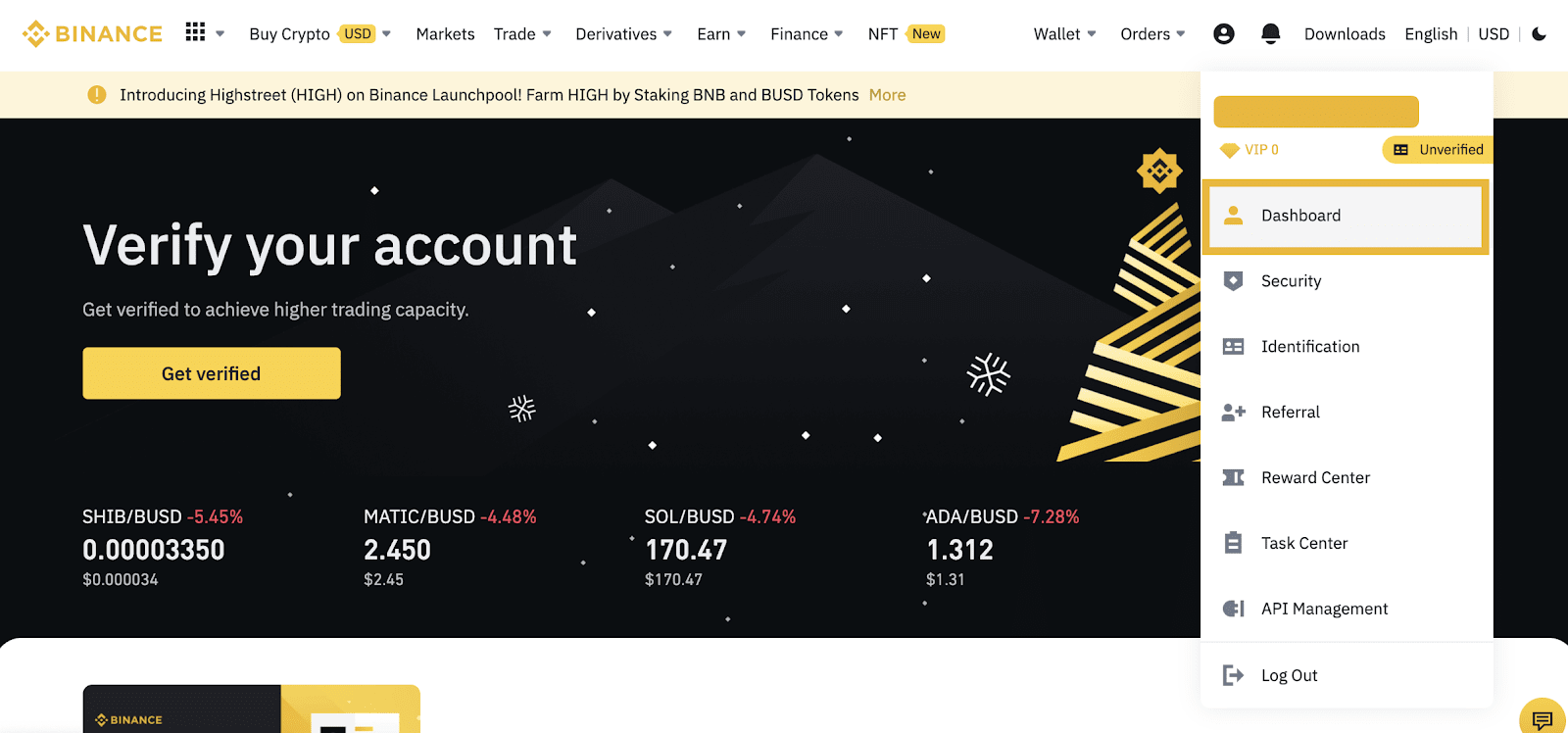Expand the Wallet dropdown
This screenshot has height=733, width=1568.
1064,33
